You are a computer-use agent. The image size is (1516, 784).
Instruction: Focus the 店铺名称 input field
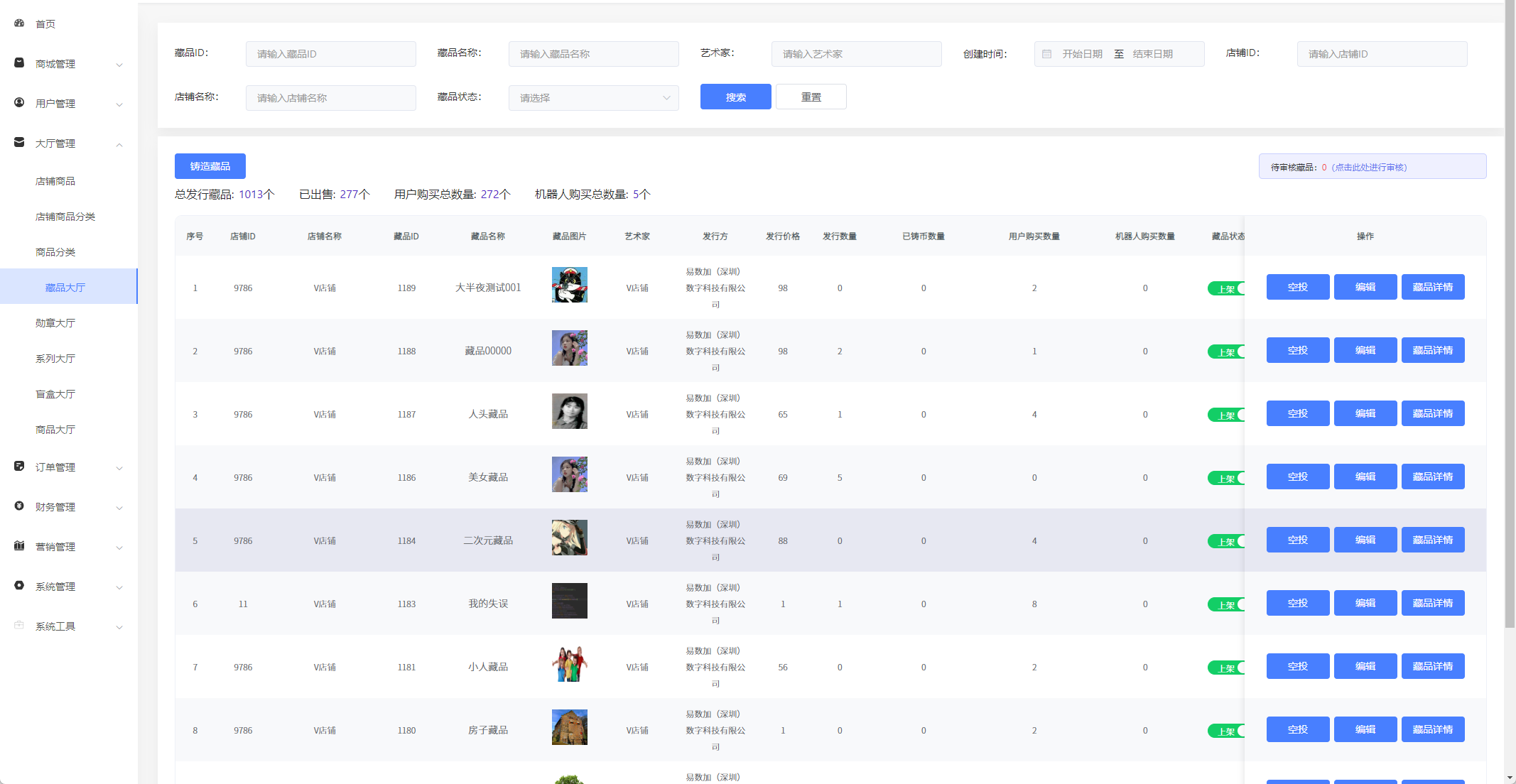331,98
